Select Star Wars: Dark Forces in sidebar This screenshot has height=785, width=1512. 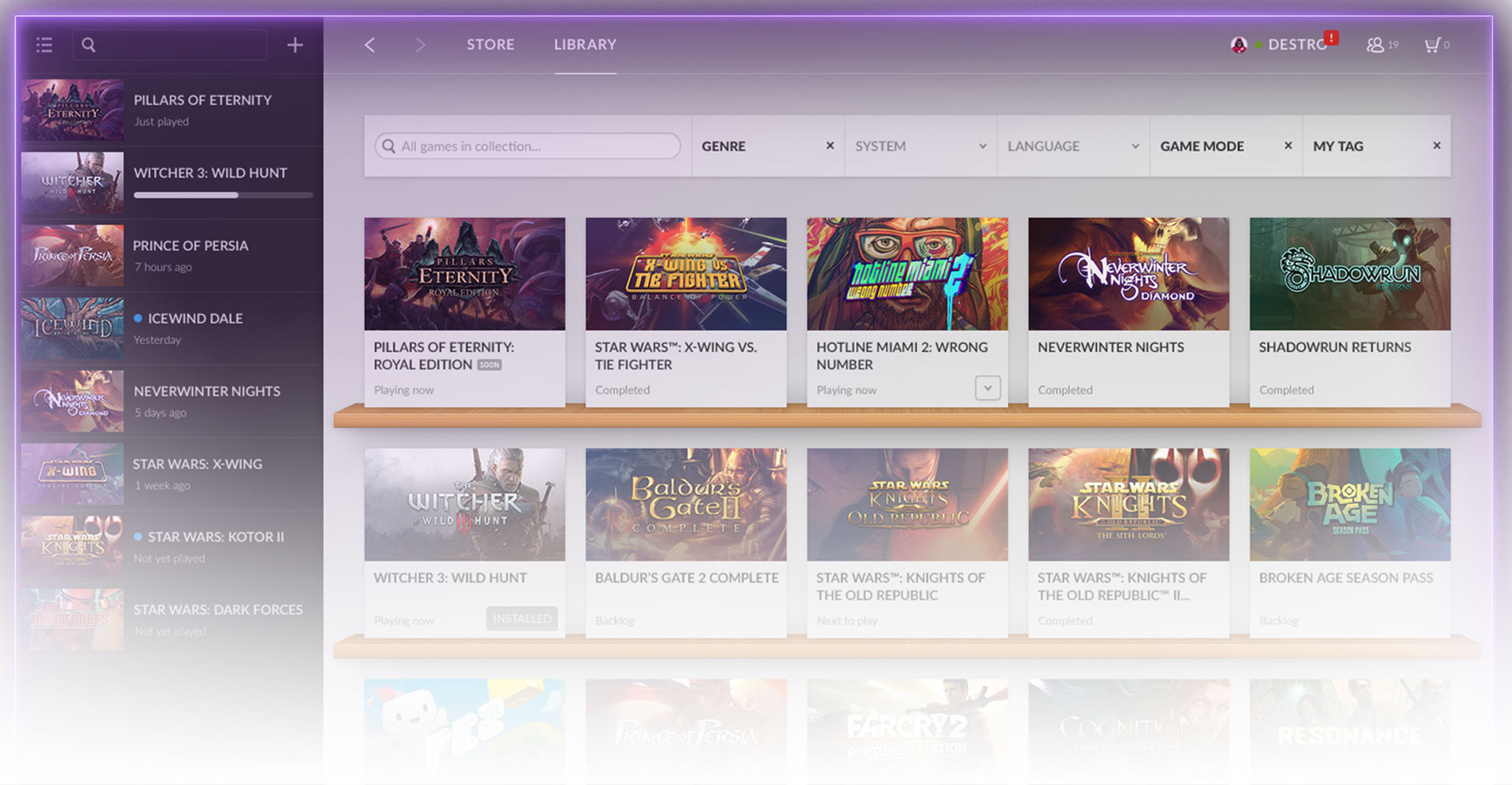point(172,620)
